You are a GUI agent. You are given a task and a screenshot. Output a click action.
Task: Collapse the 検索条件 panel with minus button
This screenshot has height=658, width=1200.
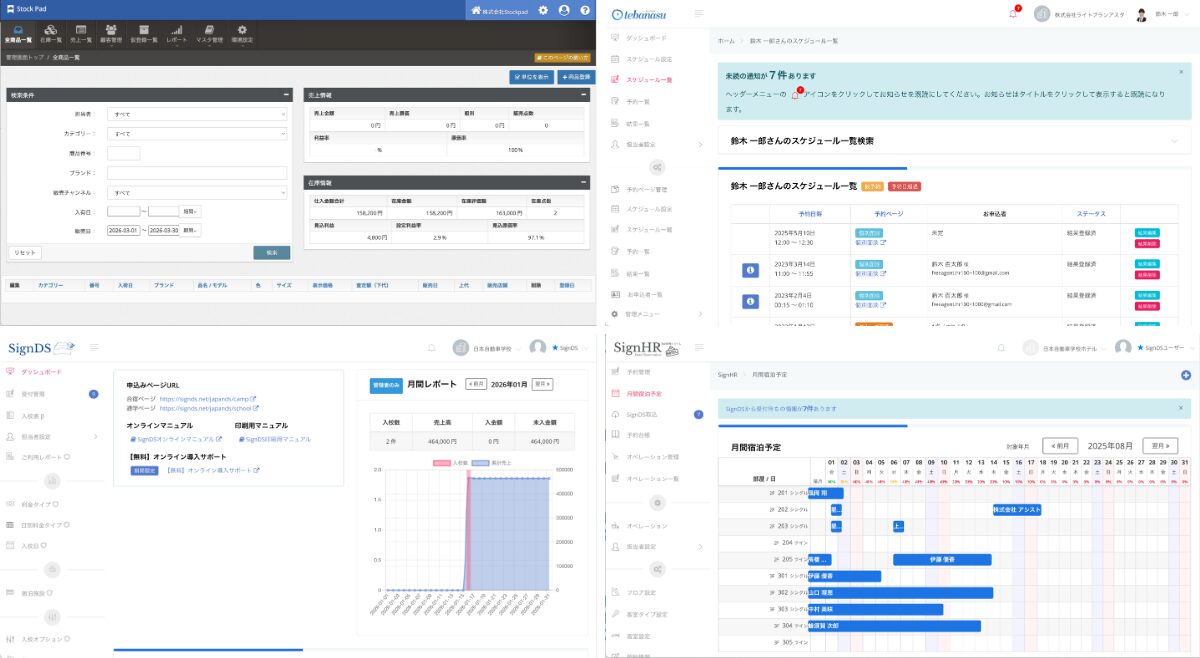click(x=287, y=94)
